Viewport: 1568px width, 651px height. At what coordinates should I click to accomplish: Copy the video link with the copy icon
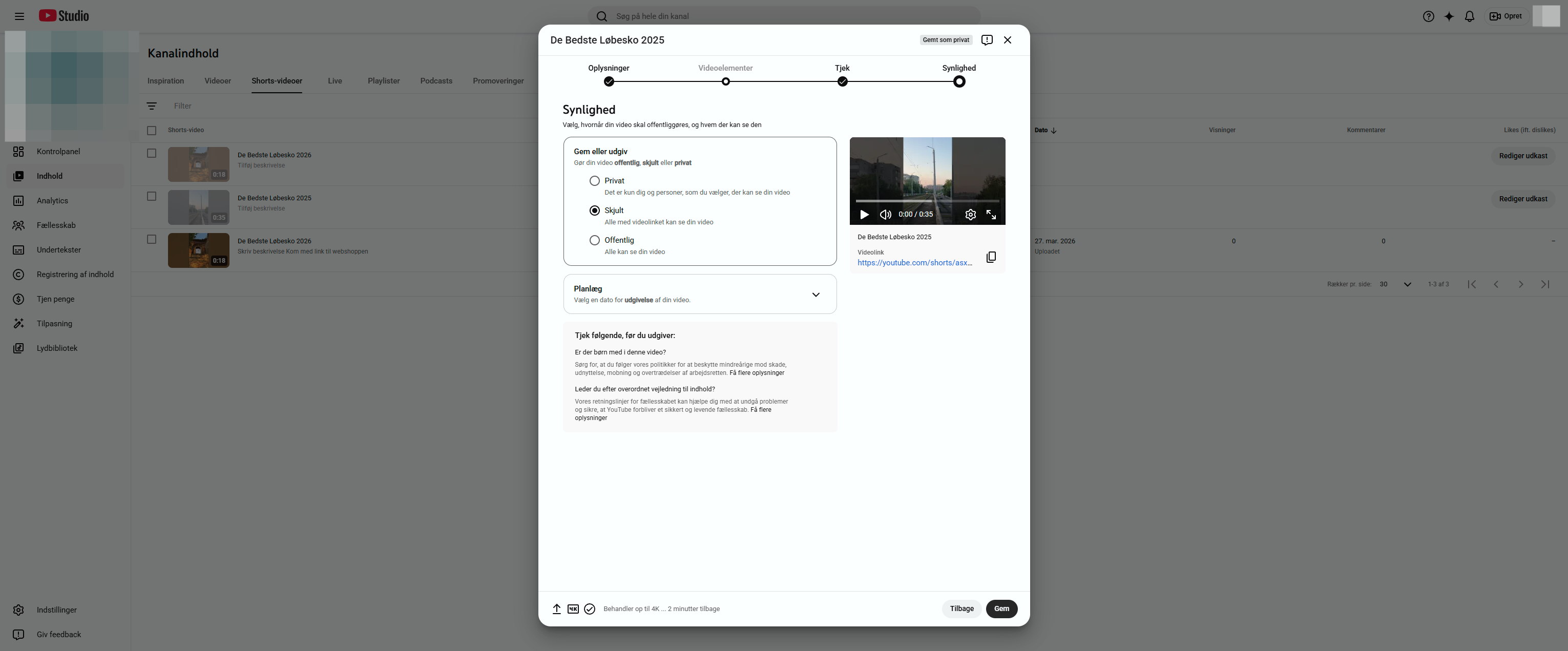991,257
